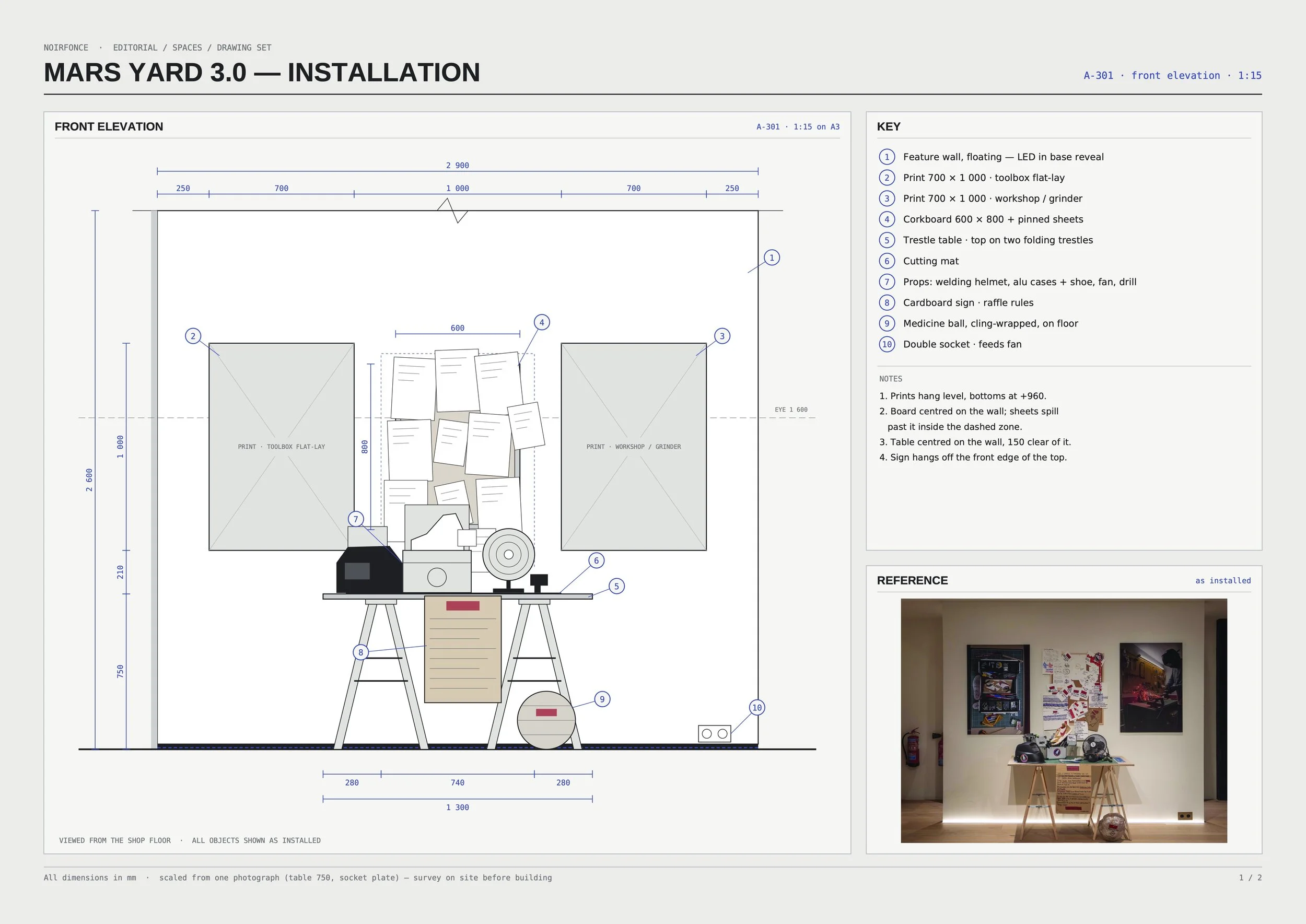Click callout bubble 2 beside the left print

coord(193,336)
